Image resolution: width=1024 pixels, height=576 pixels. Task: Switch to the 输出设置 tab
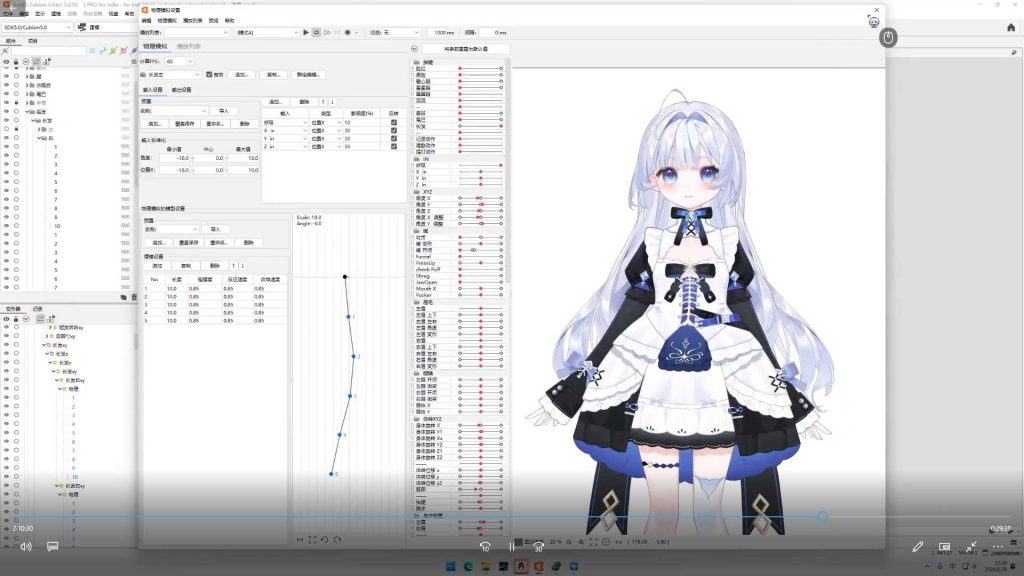[x=182, y=89]
